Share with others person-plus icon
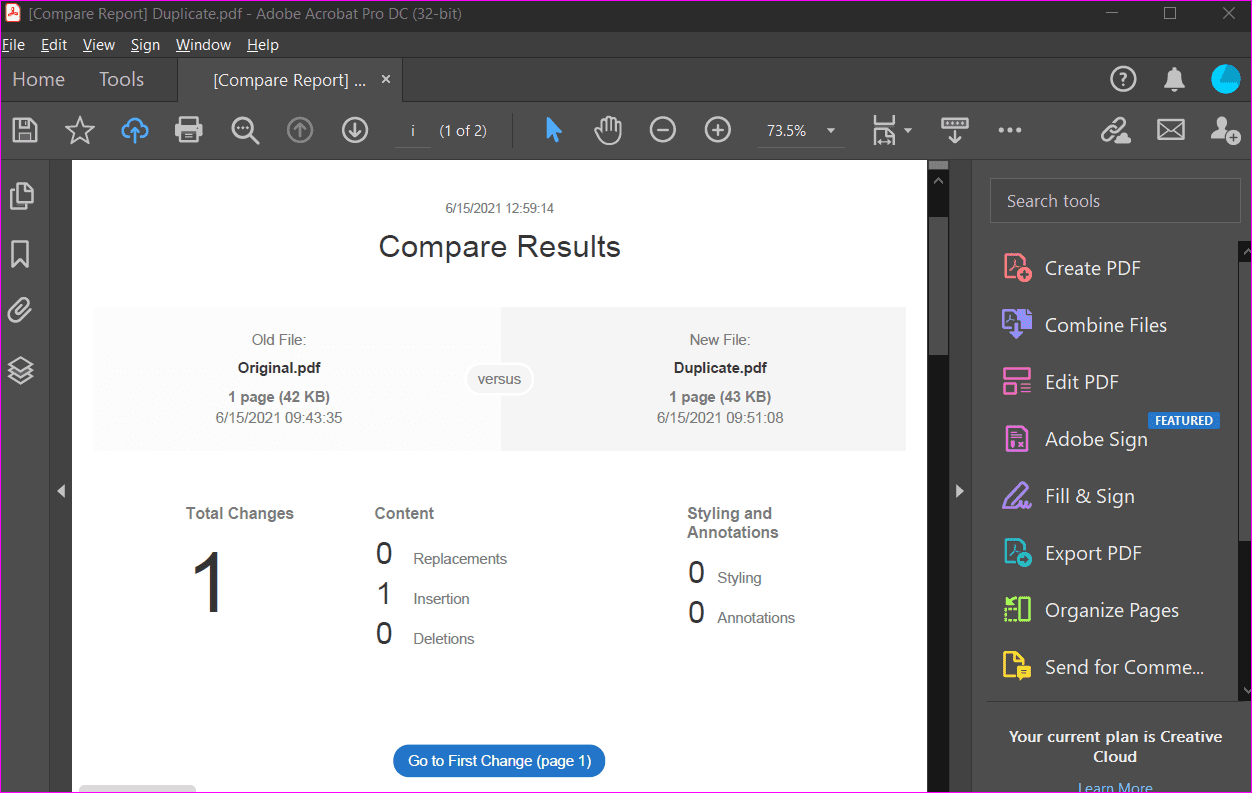The height and width of the screenshot is (793, 1252). point(1225,130)
